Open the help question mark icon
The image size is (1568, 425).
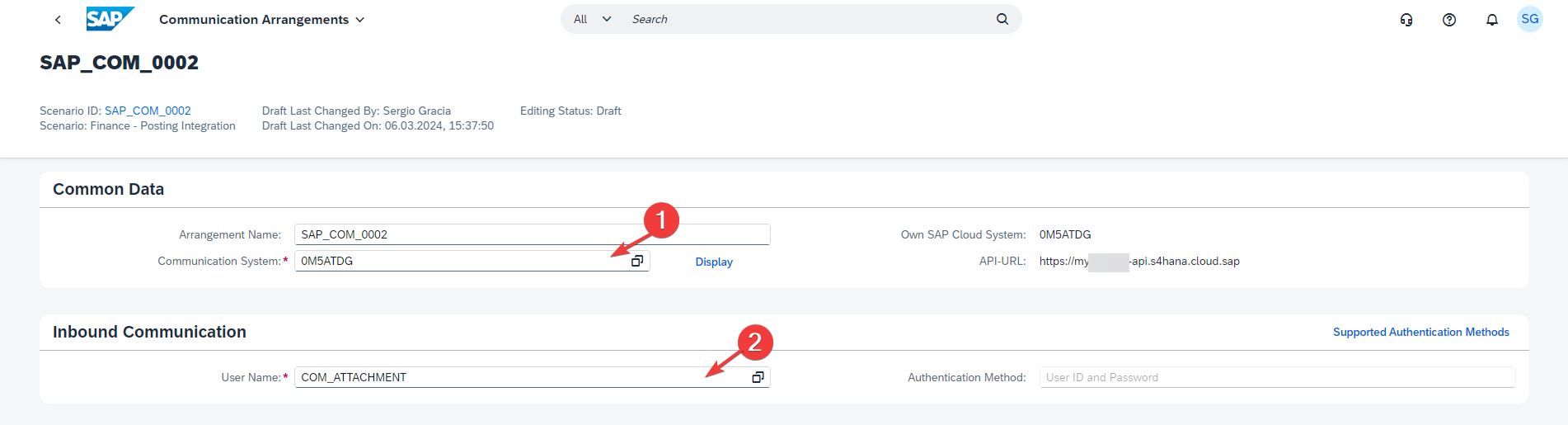click(x=1449, y=20)
